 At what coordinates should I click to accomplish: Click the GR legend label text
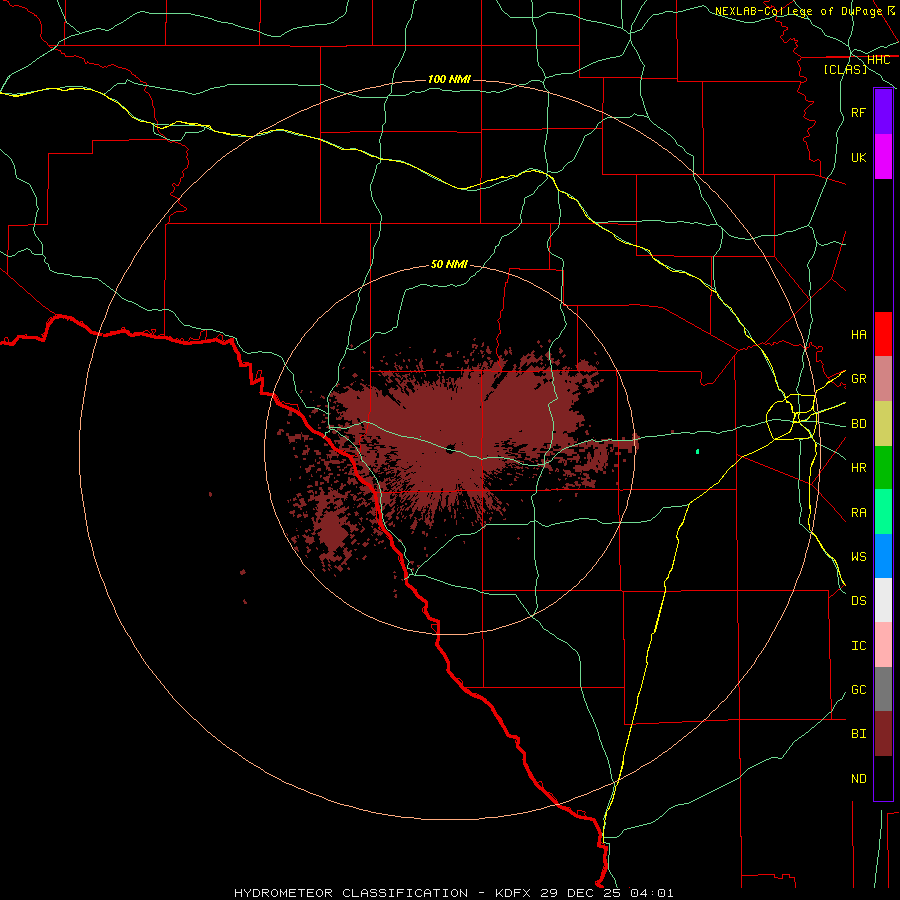pyautogui.click(x=858, y=378)
